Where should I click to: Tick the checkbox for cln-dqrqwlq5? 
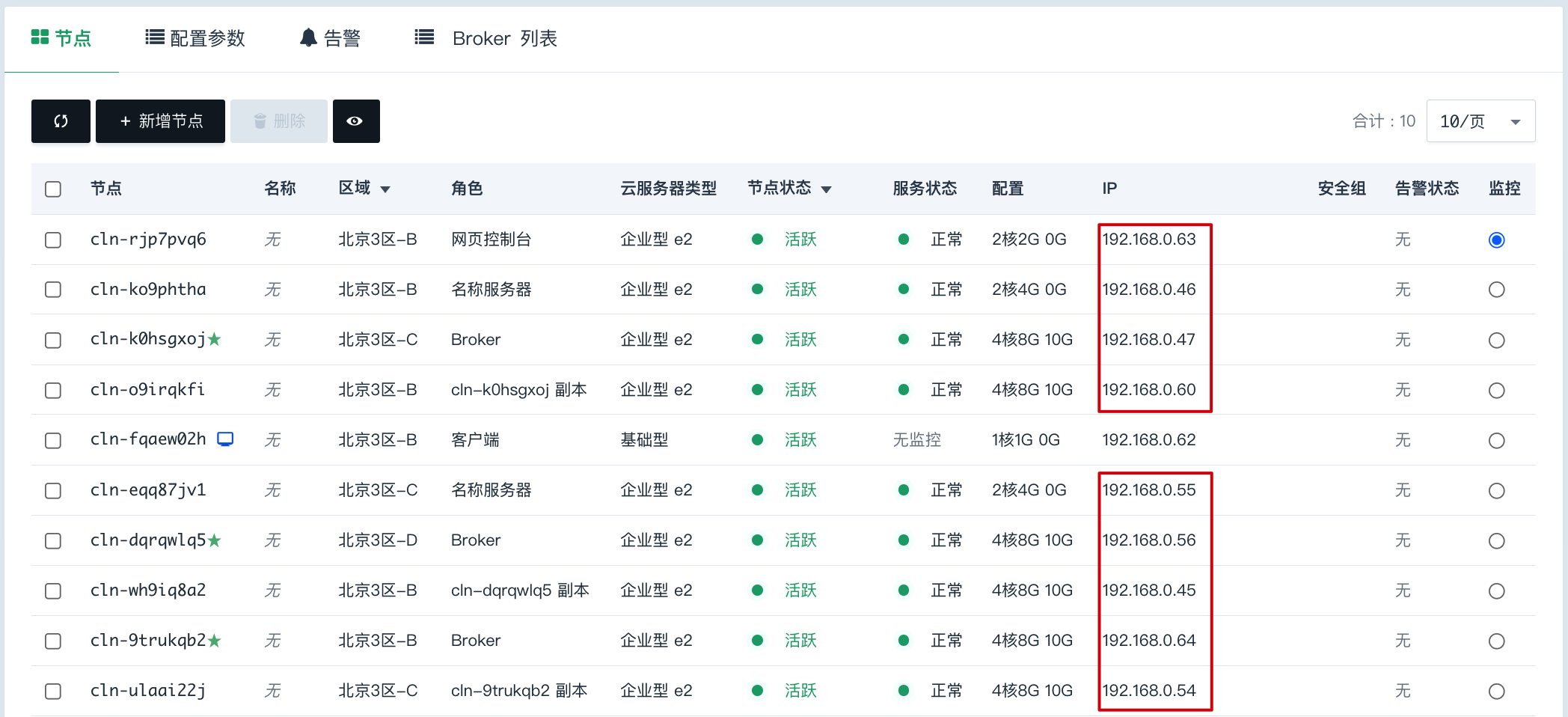53,541
